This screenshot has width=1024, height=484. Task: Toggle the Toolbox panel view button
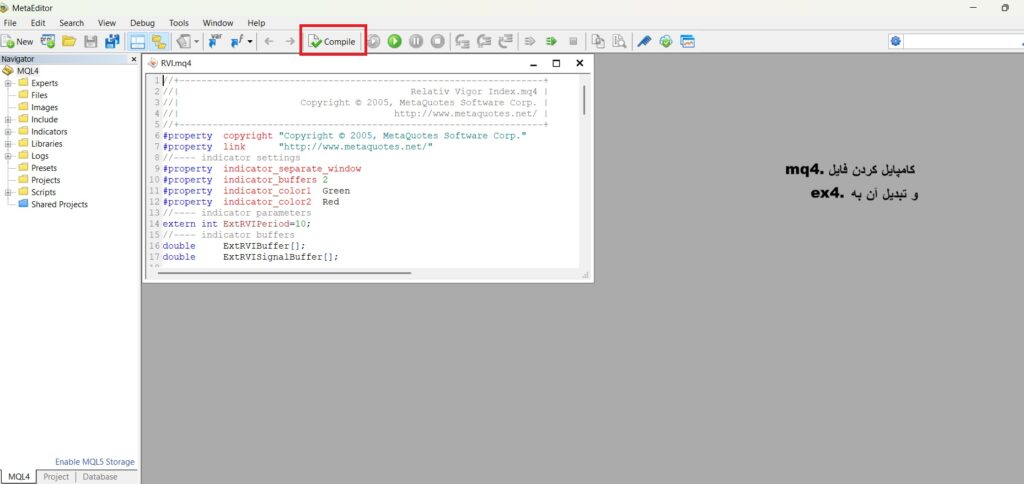(158, 41)
